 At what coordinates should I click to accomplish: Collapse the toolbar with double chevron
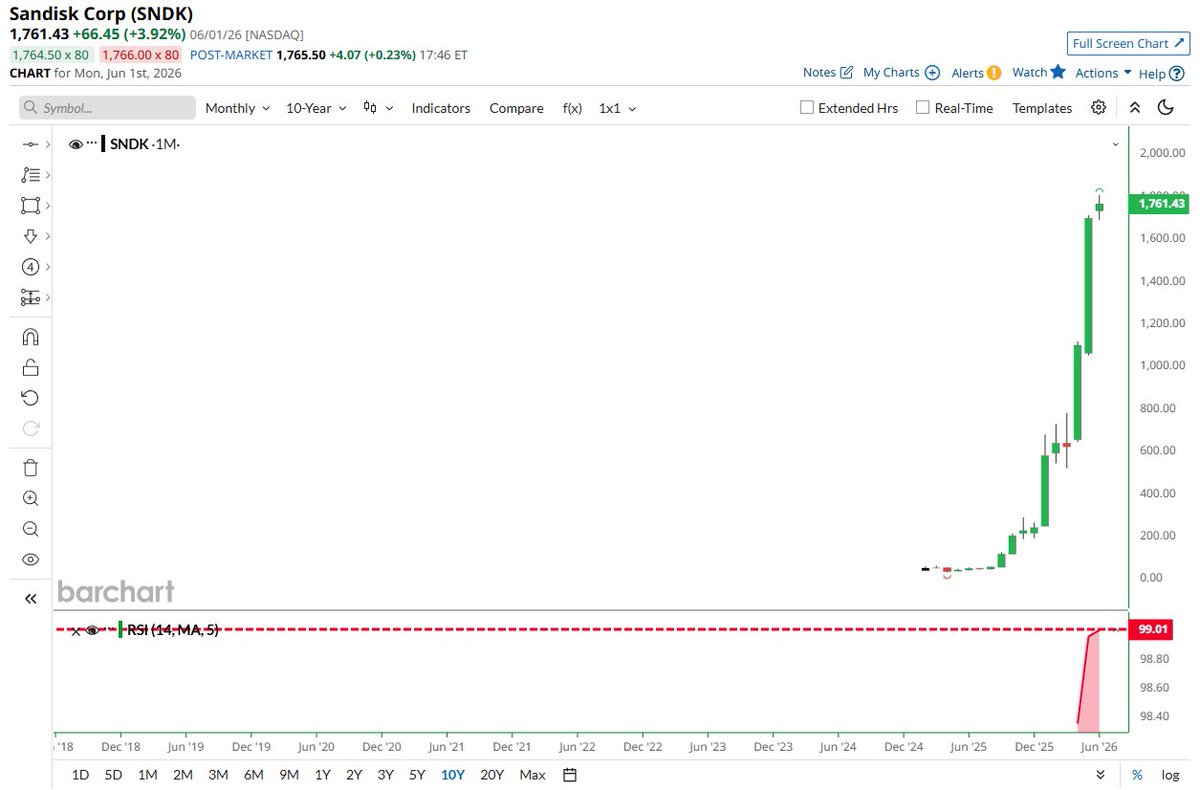tap(1134, 108)
